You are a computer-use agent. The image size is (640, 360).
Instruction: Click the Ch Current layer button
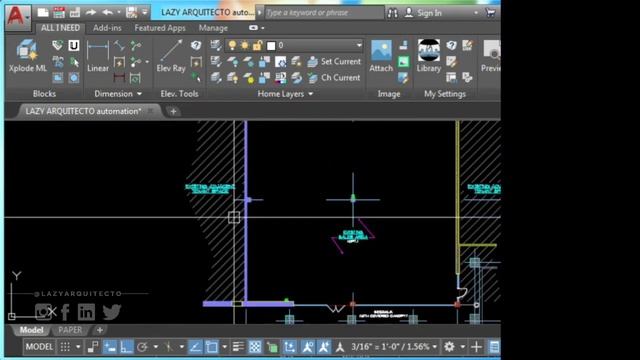pos(334,78)
